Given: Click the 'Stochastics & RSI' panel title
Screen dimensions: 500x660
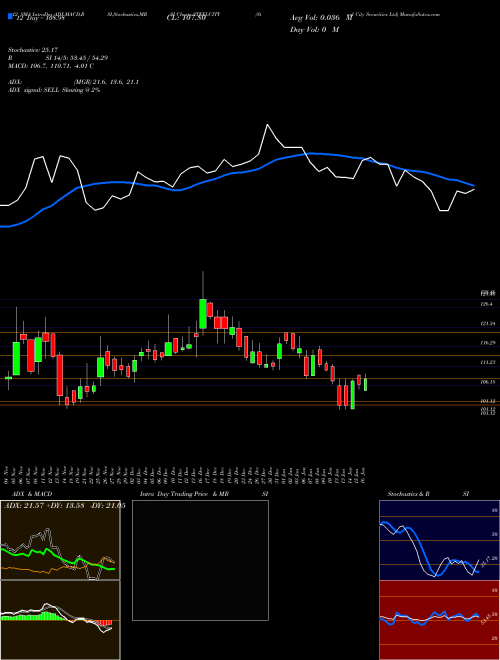Looking at the screenshot, I should click(428, 494).
